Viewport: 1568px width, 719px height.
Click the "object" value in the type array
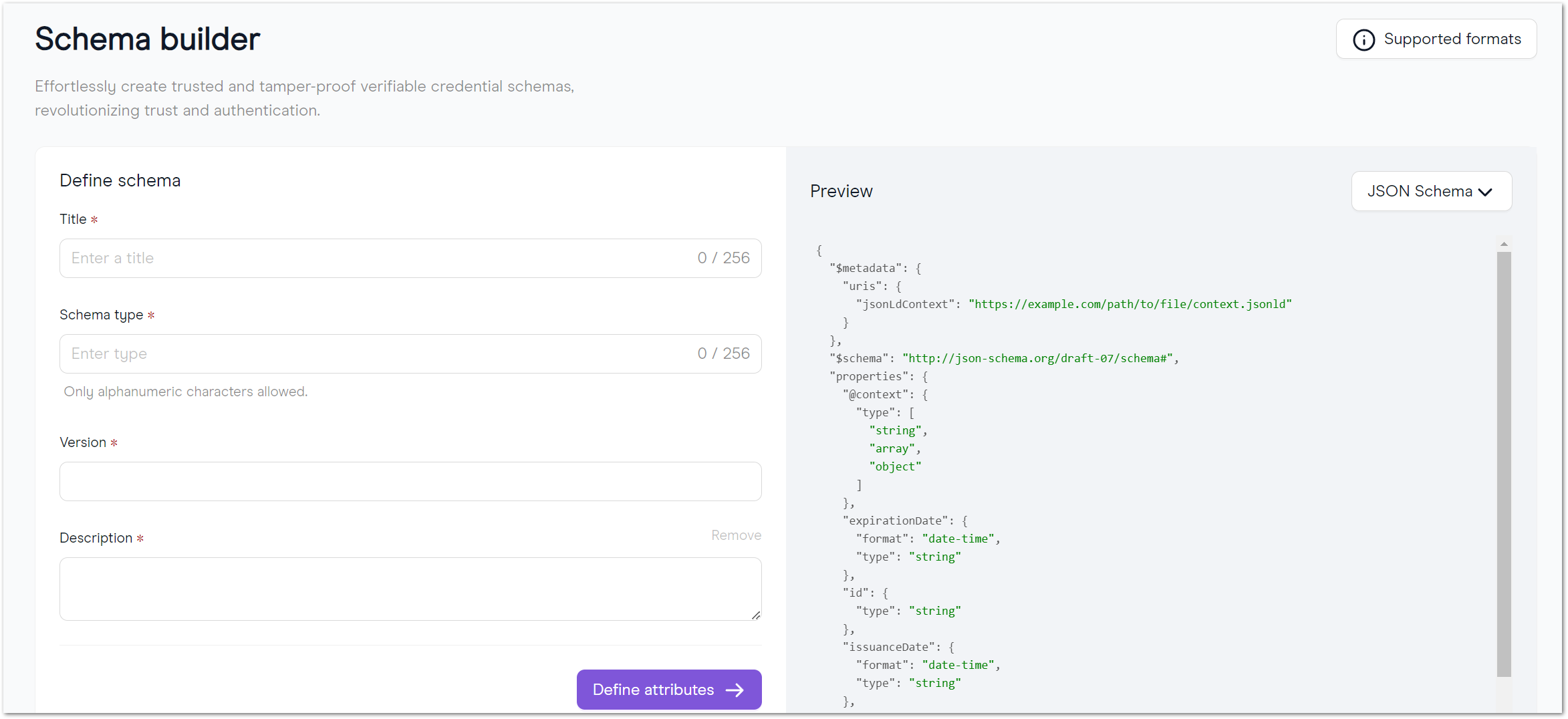click(x=895, y=466)
